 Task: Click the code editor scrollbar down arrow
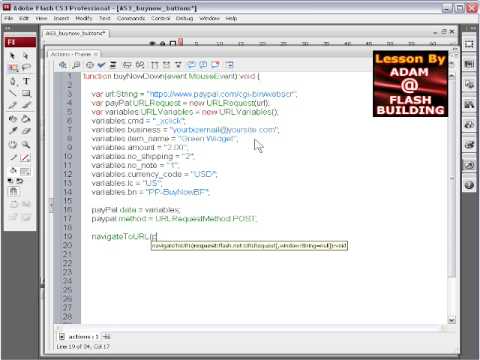click(452, 320)
